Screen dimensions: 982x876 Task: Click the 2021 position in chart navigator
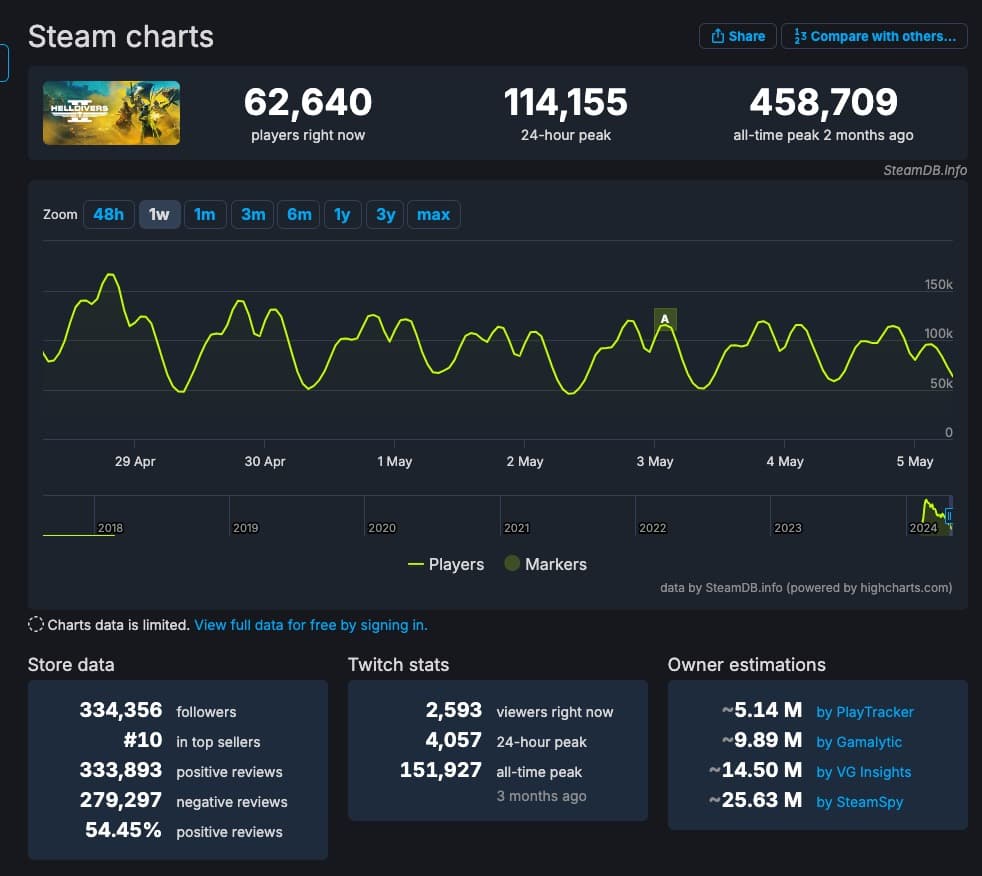[517, 528]
